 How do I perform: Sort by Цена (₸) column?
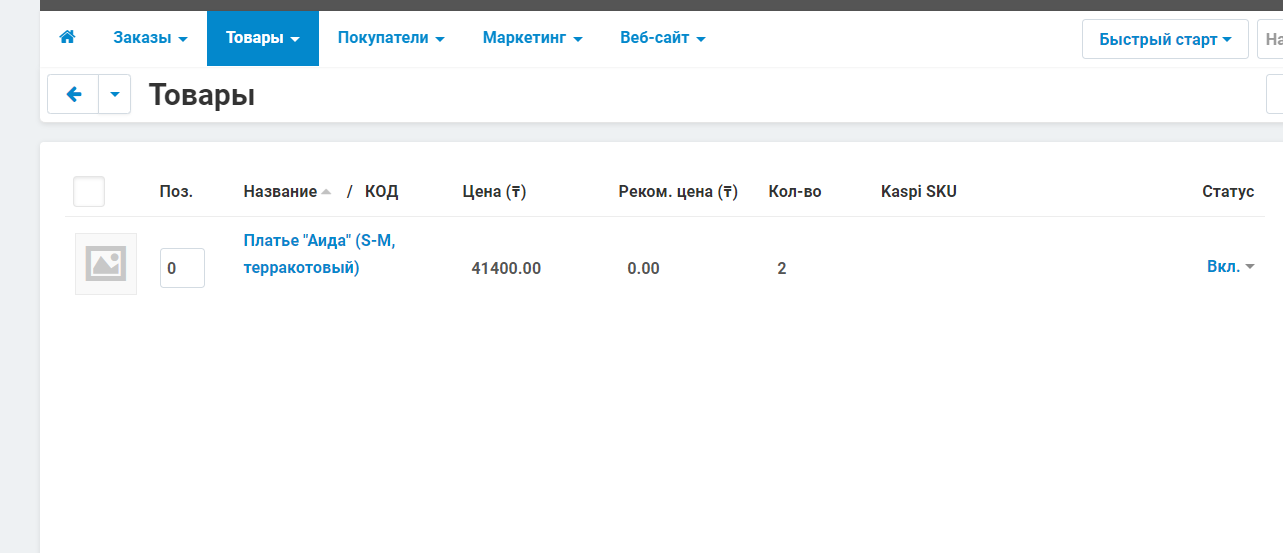tap(494, 191)
